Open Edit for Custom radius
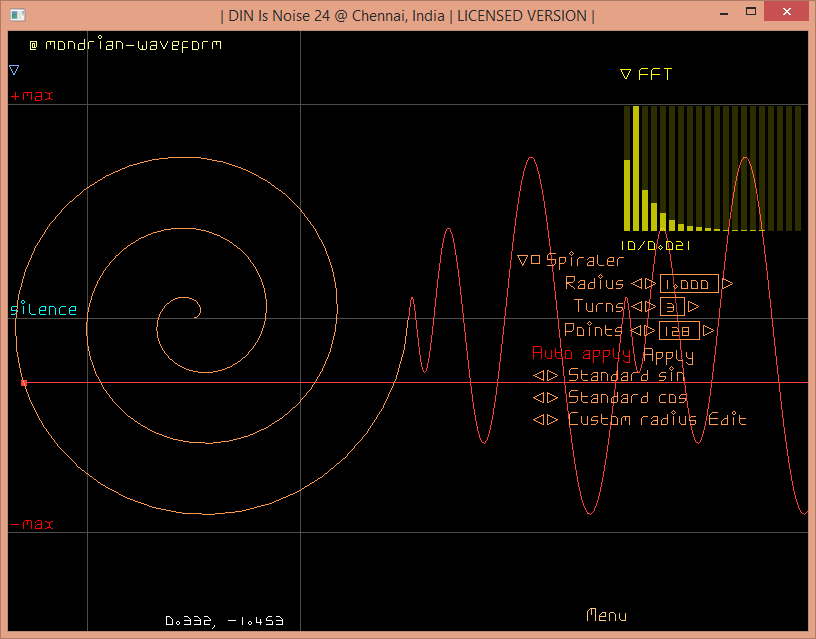 pos(727,420)
